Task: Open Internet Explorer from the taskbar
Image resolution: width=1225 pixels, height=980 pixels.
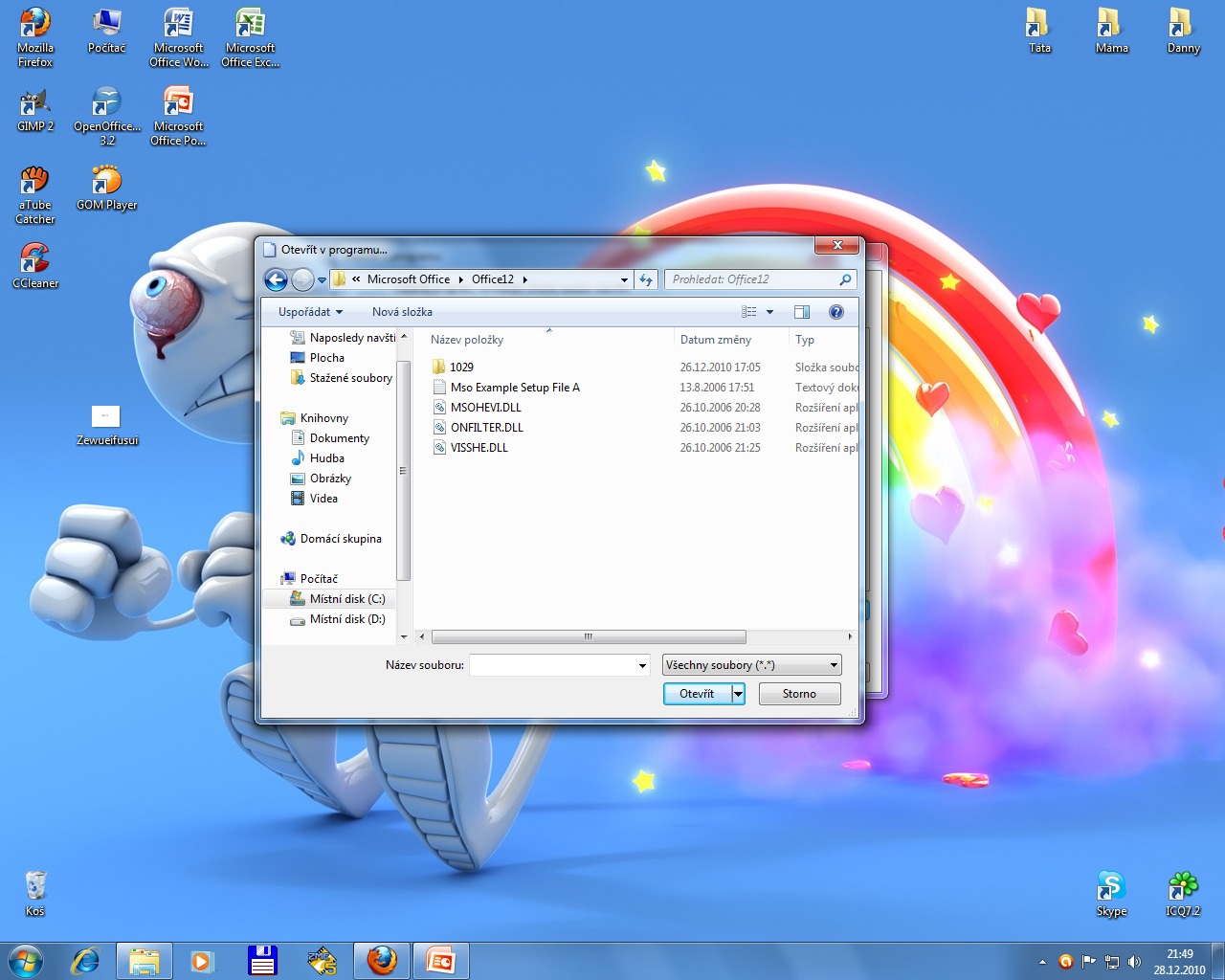Action: pyautogui.click(x=86, y=960)
